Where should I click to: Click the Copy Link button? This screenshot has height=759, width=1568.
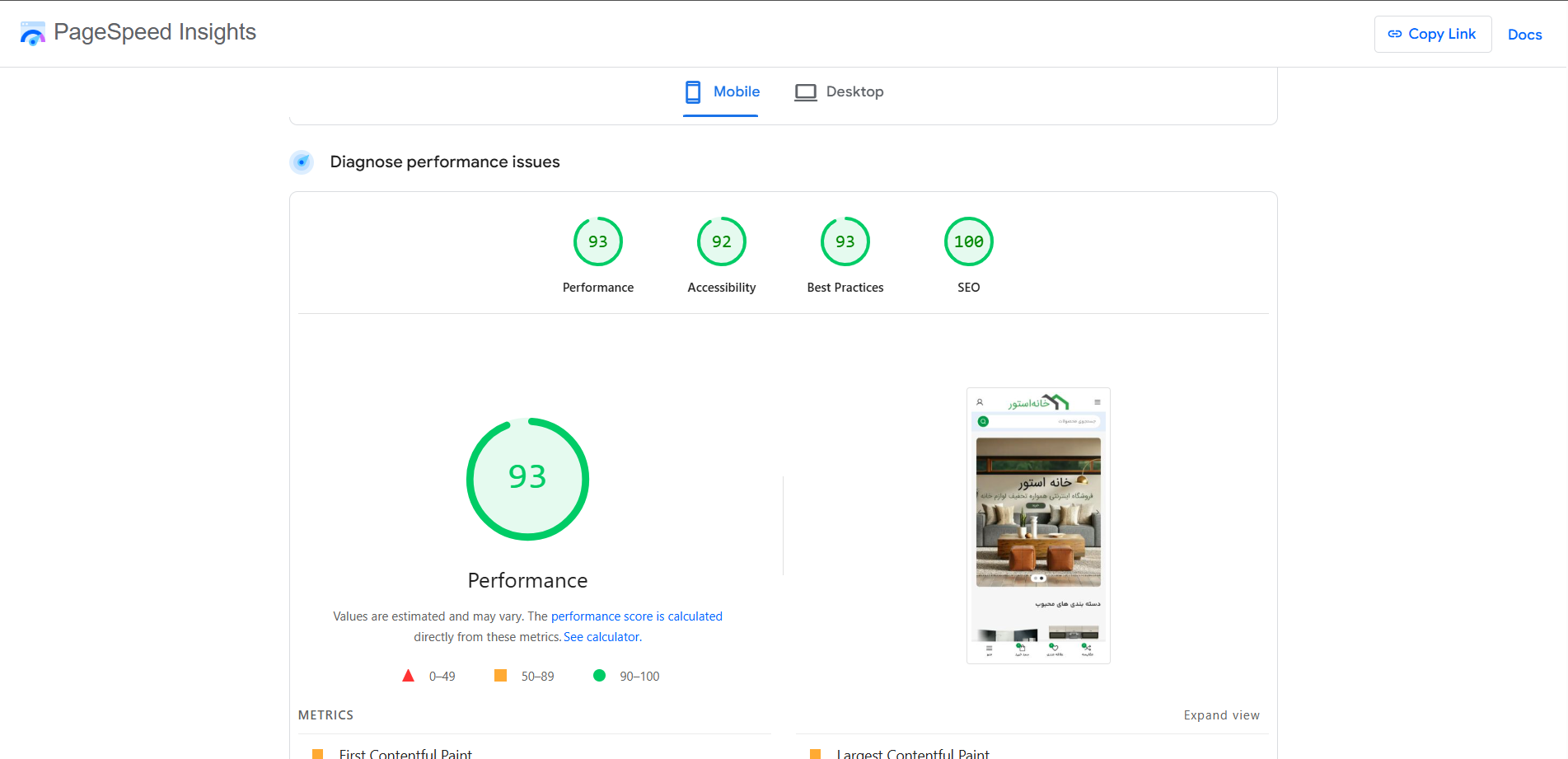coord(1433,34)
